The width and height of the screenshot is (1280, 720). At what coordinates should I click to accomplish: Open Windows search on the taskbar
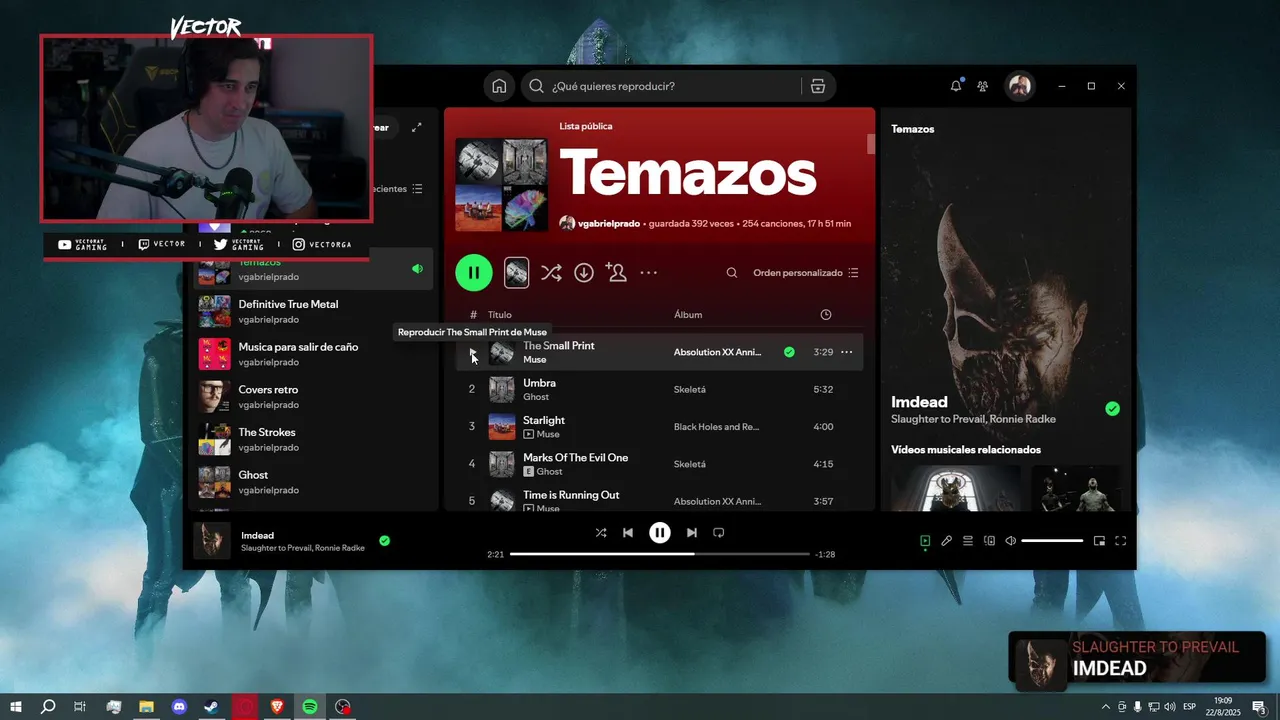[48, 707]
